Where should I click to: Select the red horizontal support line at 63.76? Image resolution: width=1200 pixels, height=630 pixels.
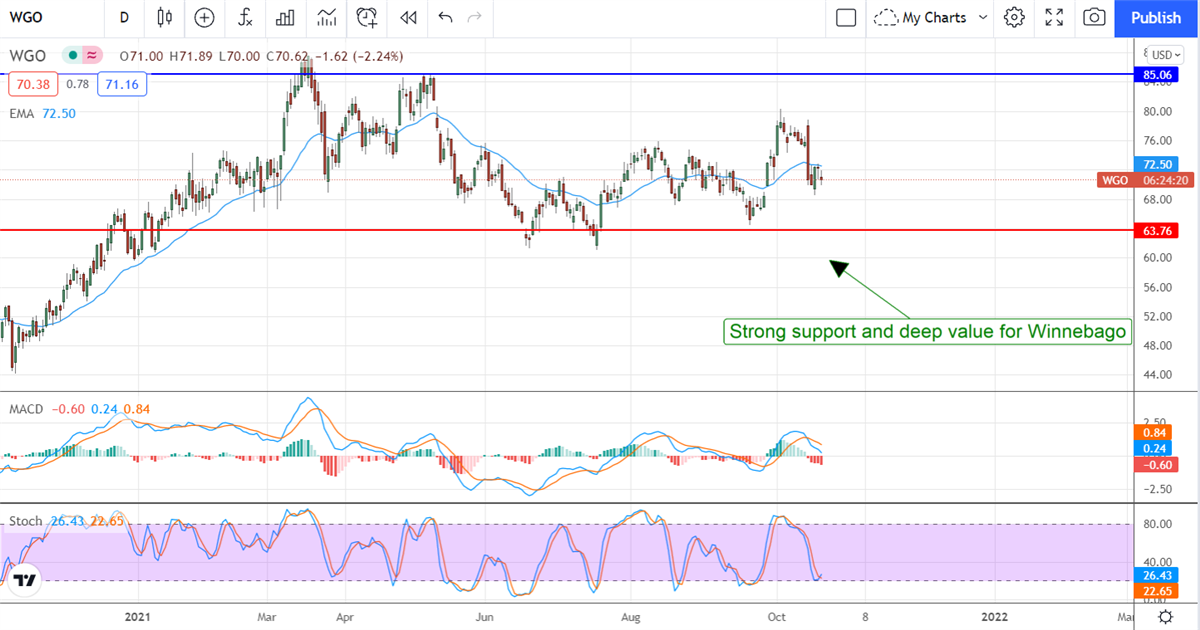click(566, 230)
